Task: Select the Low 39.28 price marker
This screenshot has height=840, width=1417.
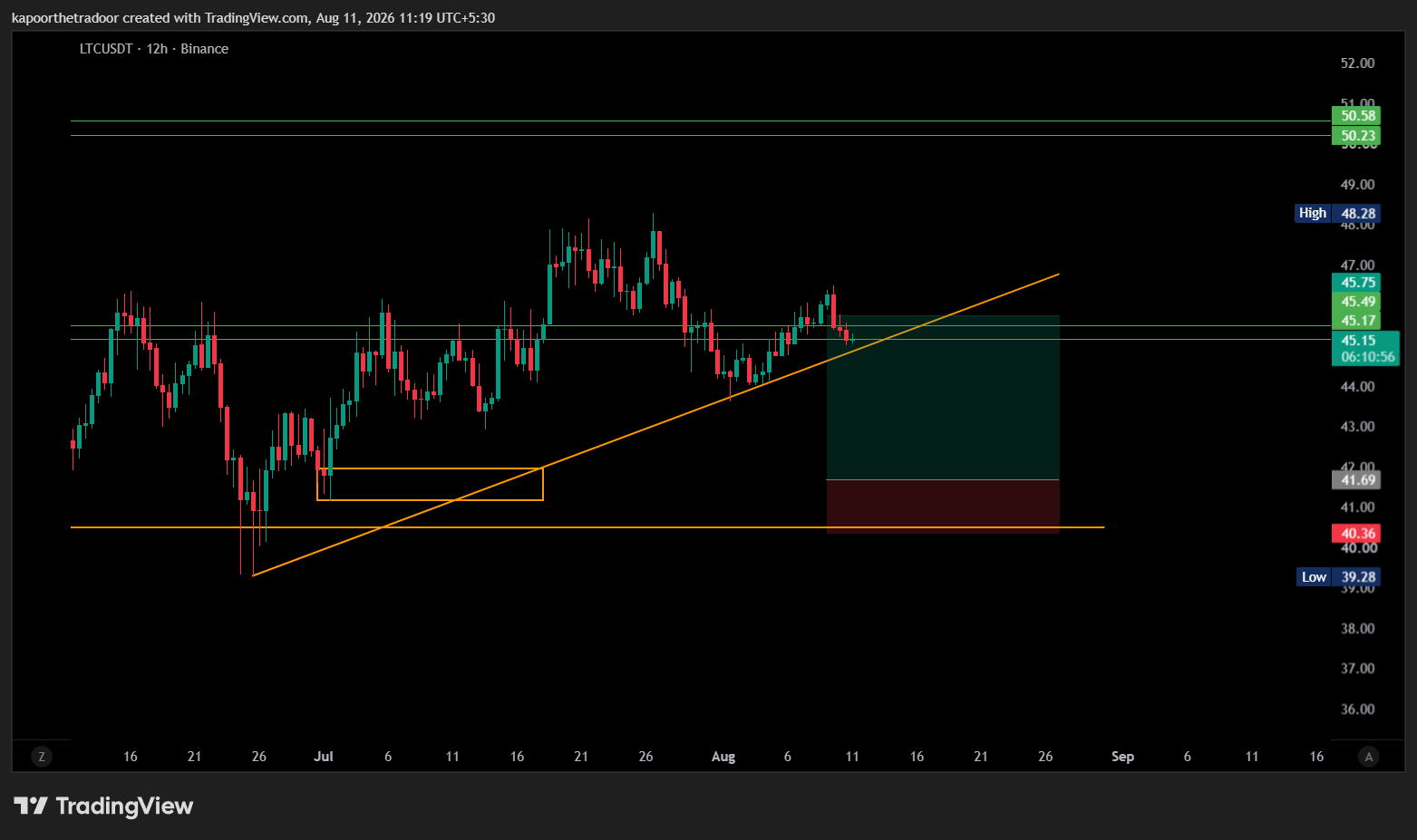Action: 1338,577
